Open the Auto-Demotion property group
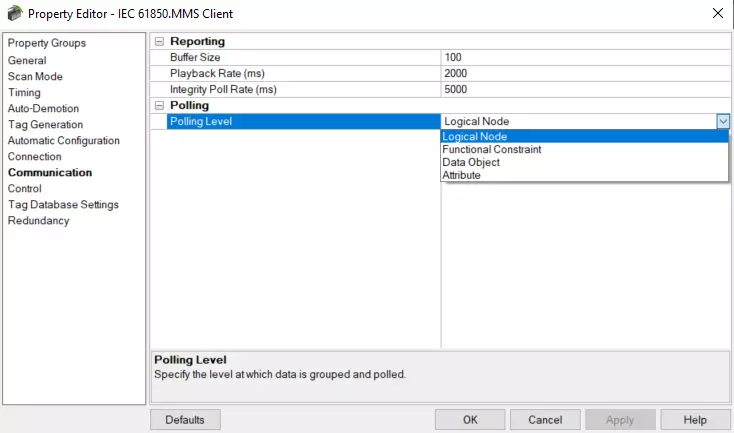This screenshot has height=433, width=734. pyautogui.click(x=43, y=109)
